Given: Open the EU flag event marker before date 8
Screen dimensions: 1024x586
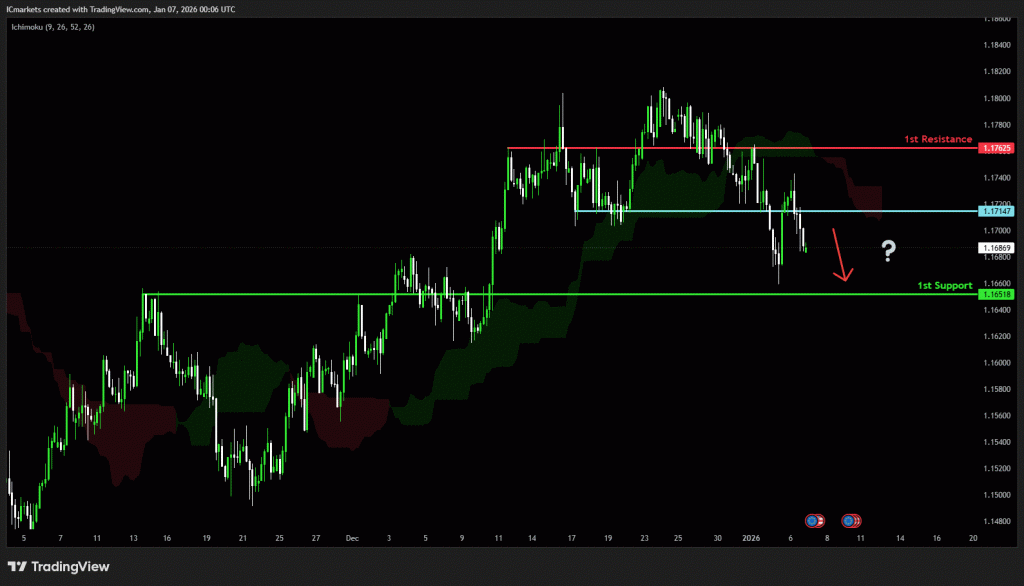Looking at the screenshot, I should [x=814, y=520].
